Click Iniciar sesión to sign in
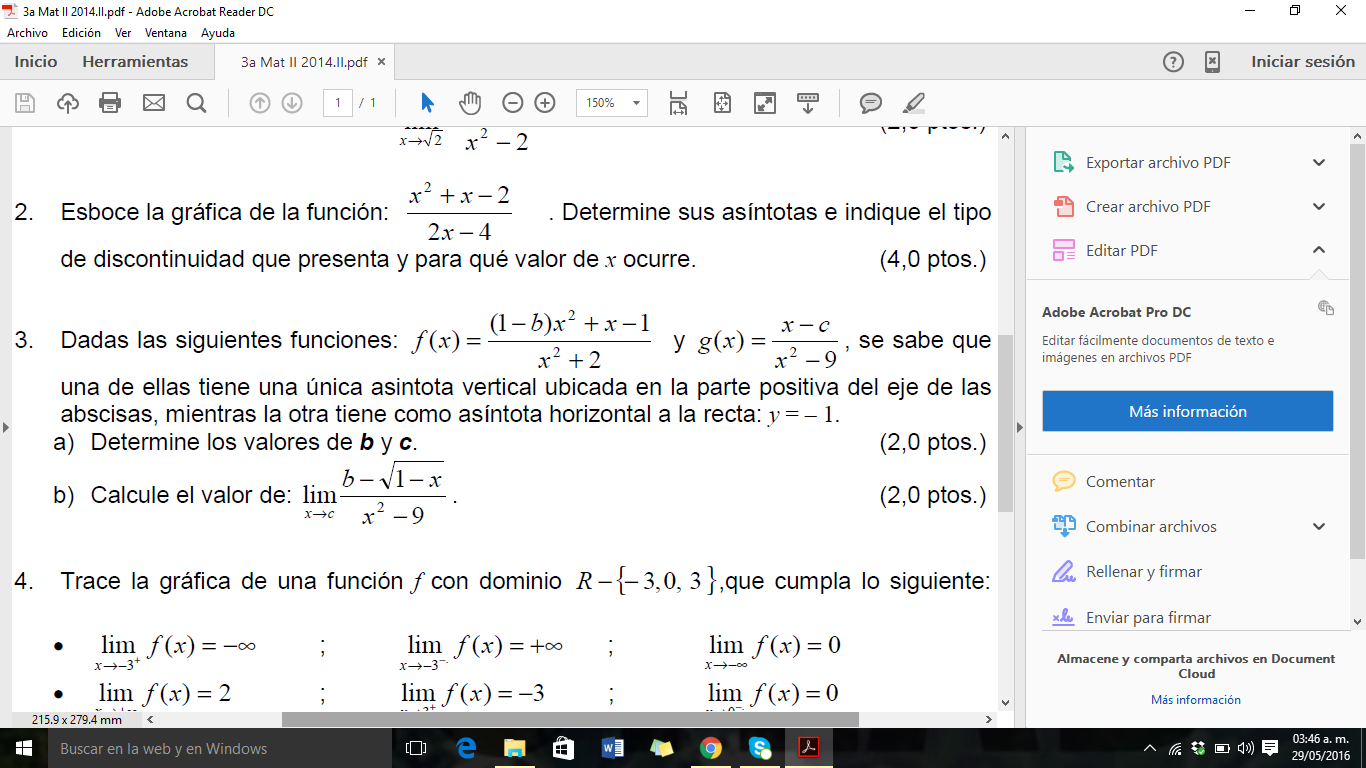Image resolution: width=1366 pixels, height=768 pixels. [x=1302, y=62]
